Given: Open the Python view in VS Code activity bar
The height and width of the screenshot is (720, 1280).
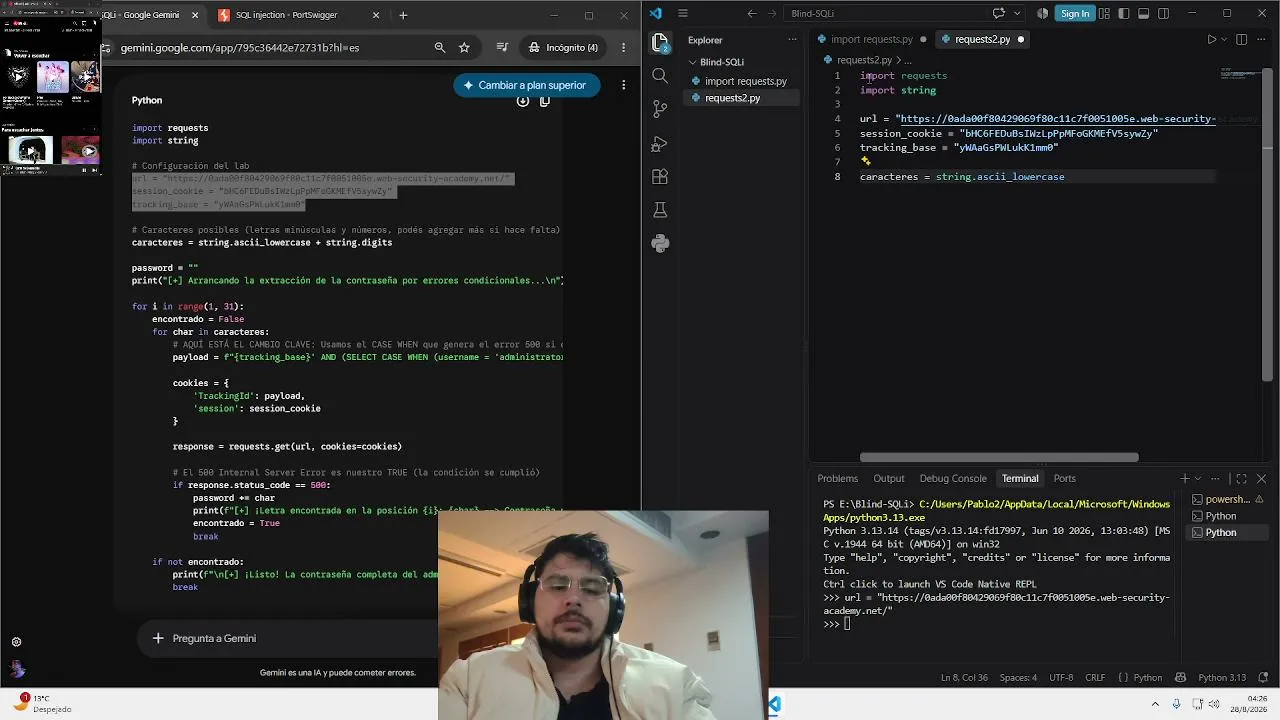Looking at the screenshot, I should pos(660,243).
